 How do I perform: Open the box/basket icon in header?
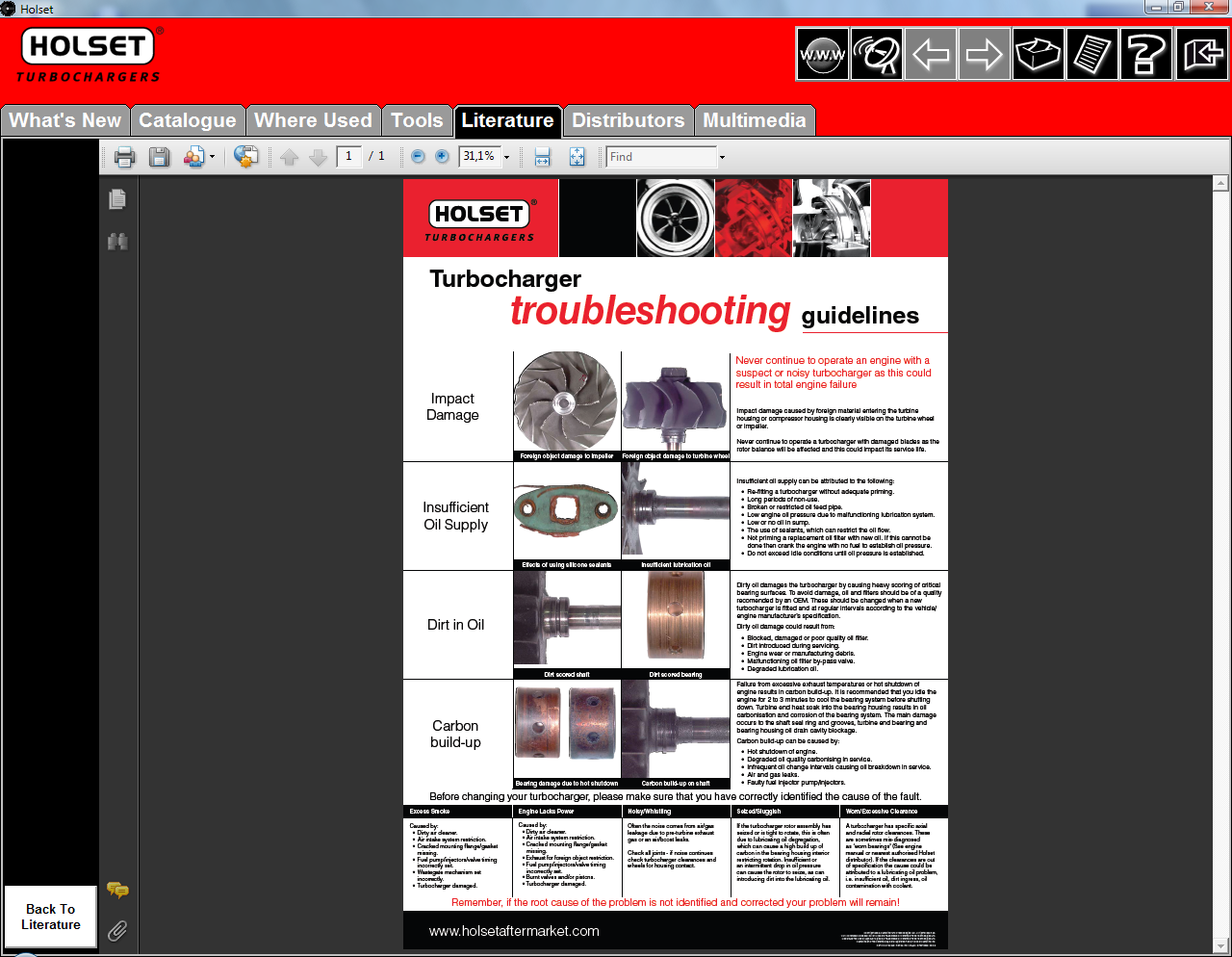pyautogui.click(x=1039, y=54)
